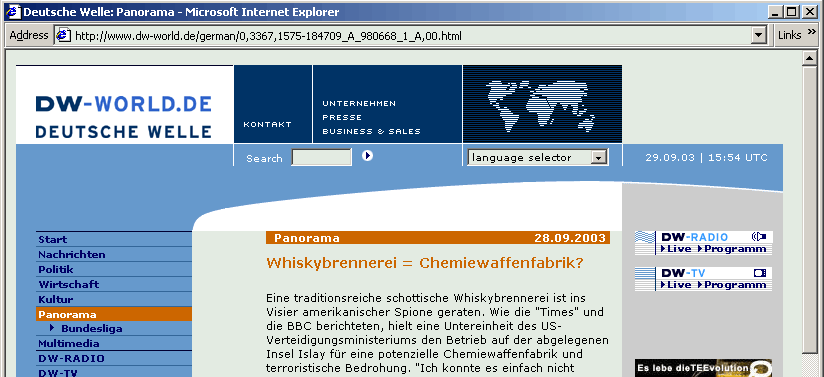Viewport: 824px width, 377px height.
Task: Click the DW-RADIO speaker icon
Action: tap(759, 237)
